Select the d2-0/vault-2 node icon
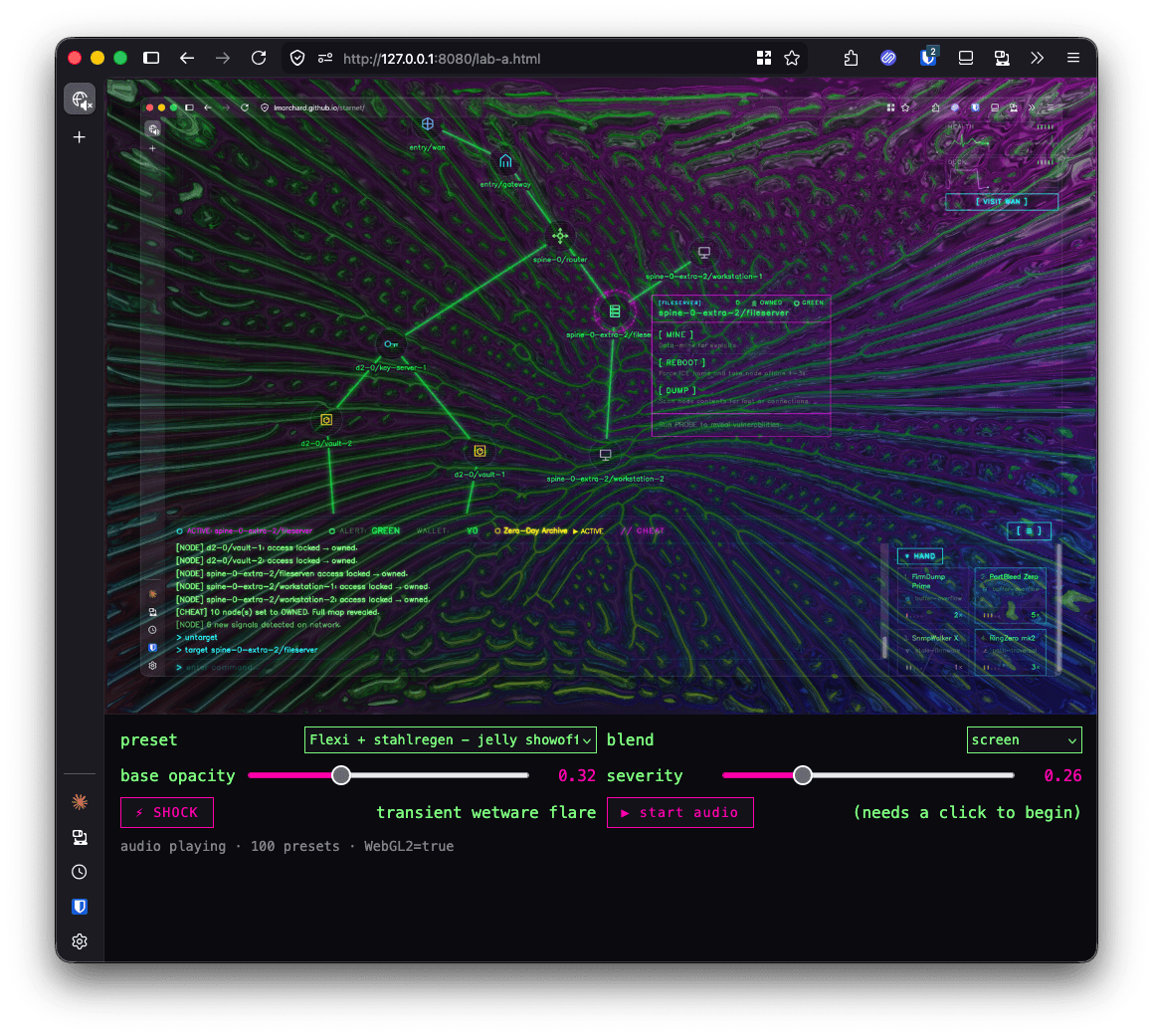The height and width of the screenshot is (1036, 1153). point(326,419)
